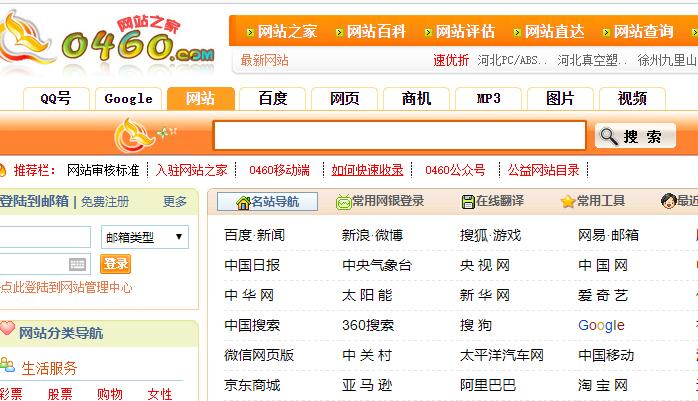Click the 京东商城 site link
The image size is (698, 401).
(252, 385)
